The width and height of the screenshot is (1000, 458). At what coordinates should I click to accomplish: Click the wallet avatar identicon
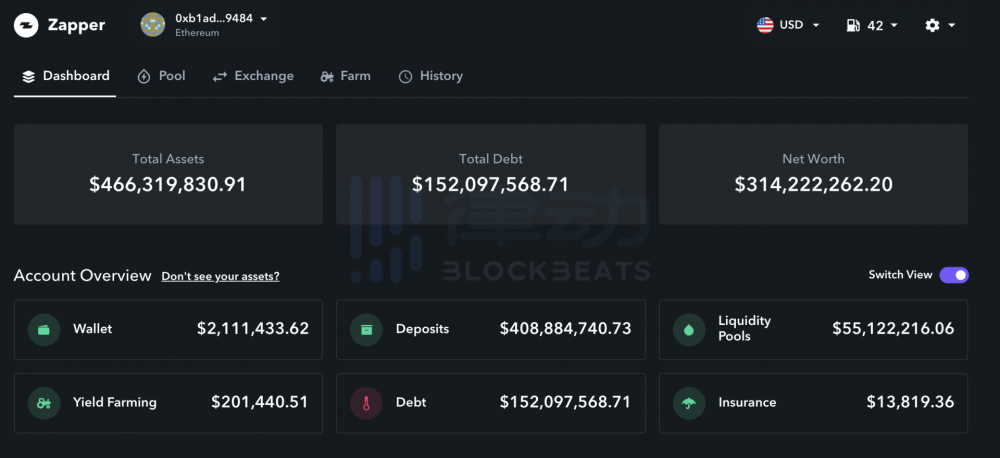point(153,25)
